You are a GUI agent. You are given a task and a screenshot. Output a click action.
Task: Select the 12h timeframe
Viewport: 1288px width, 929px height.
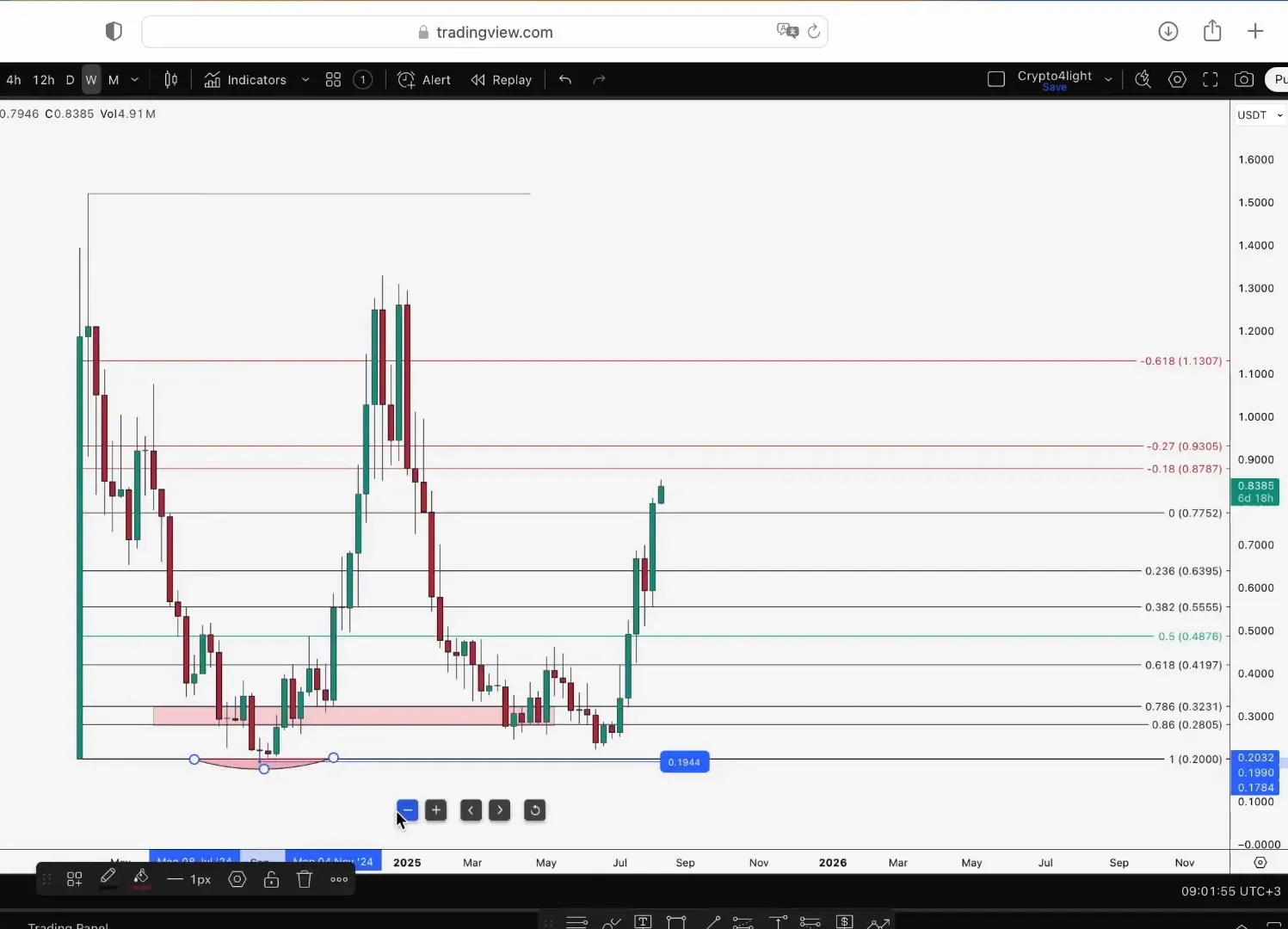coord(44,80)
